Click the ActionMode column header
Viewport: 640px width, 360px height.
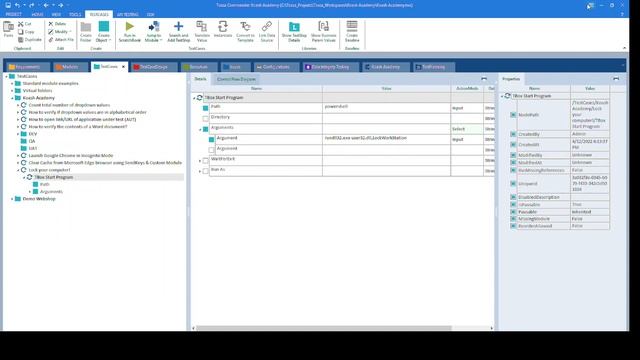[x=467, y=89]
